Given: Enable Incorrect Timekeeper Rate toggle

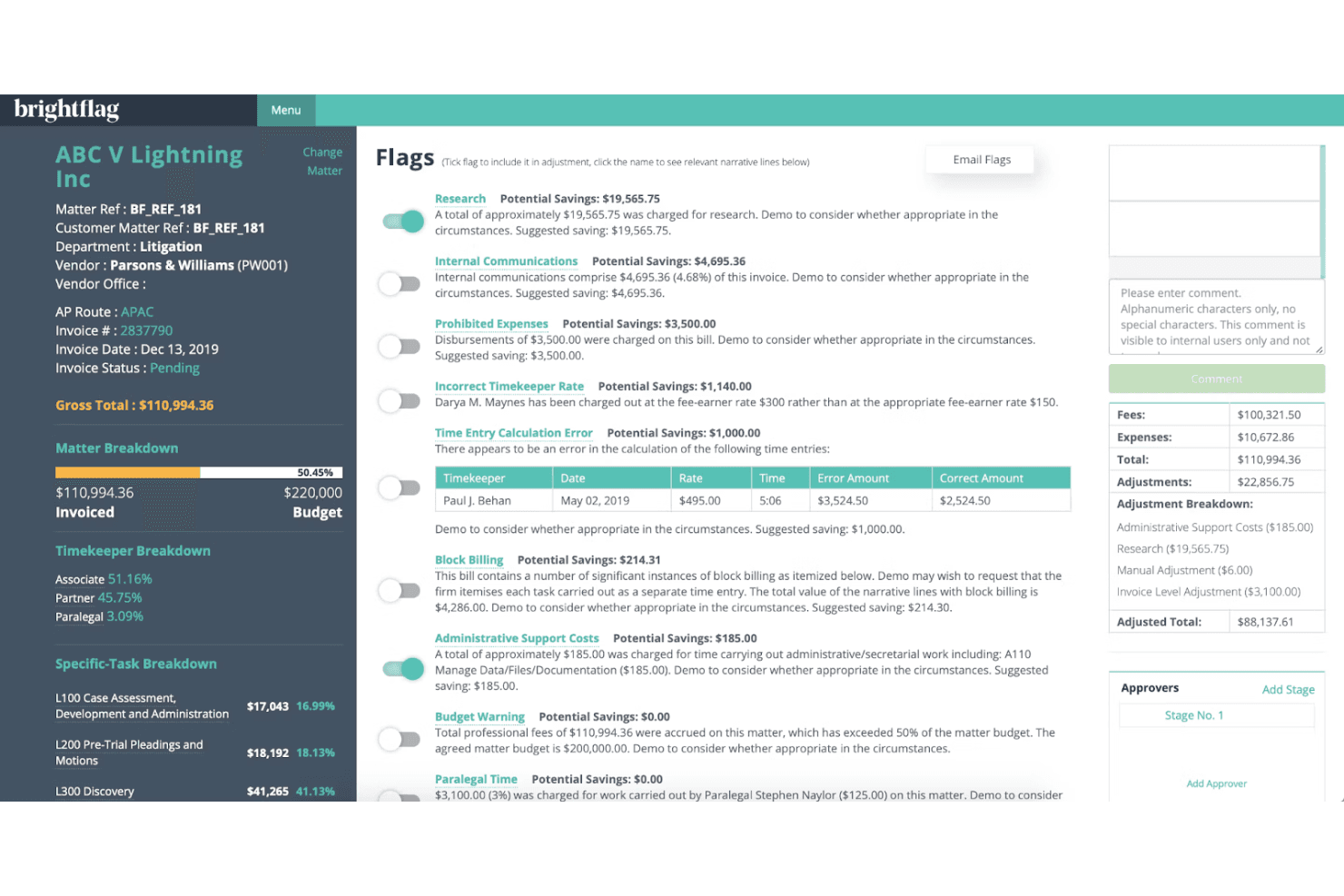Looking at the screenshot, I should point(400,400).
